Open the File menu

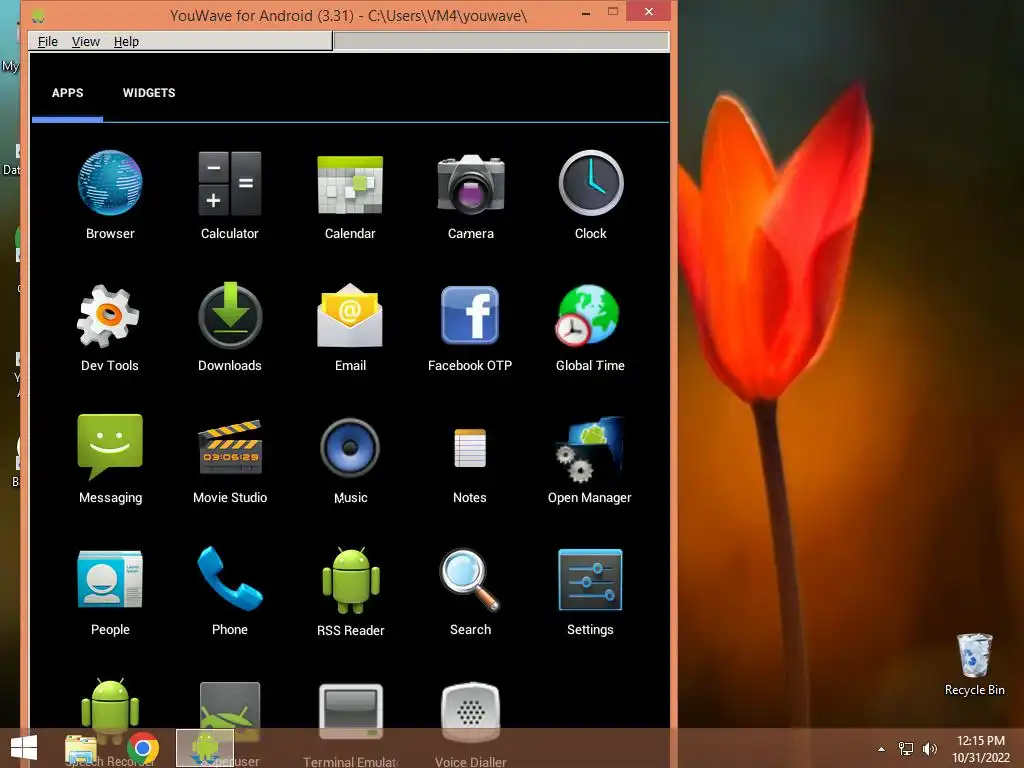point(48,41)
